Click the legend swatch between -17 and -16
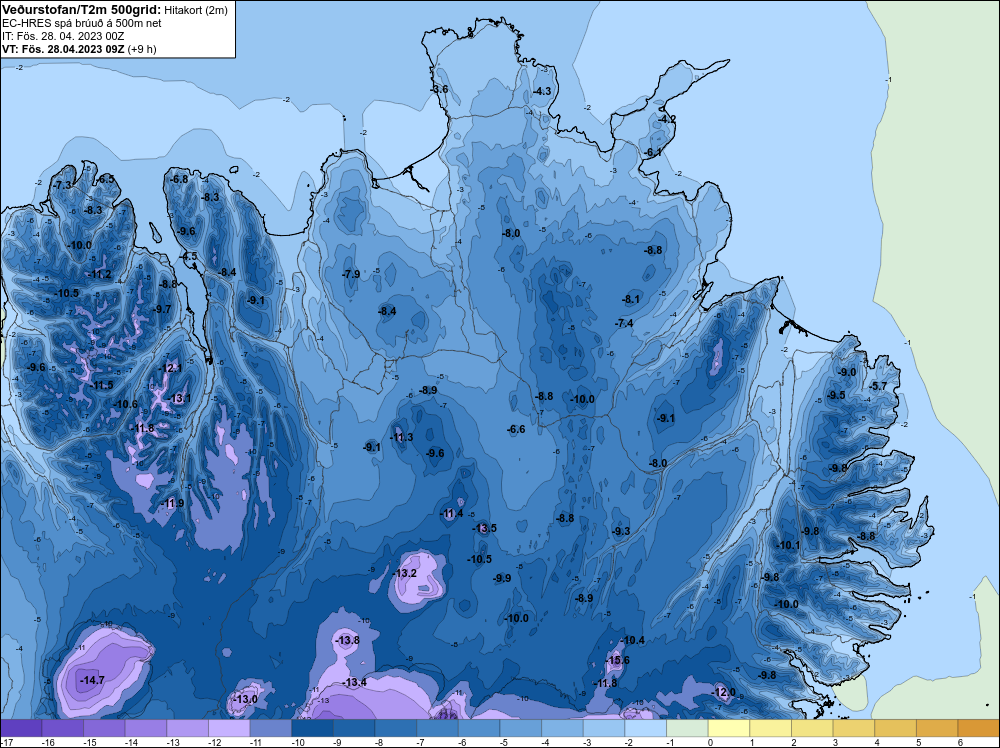This screenshot has height=748, width=1000. [21, 728]
